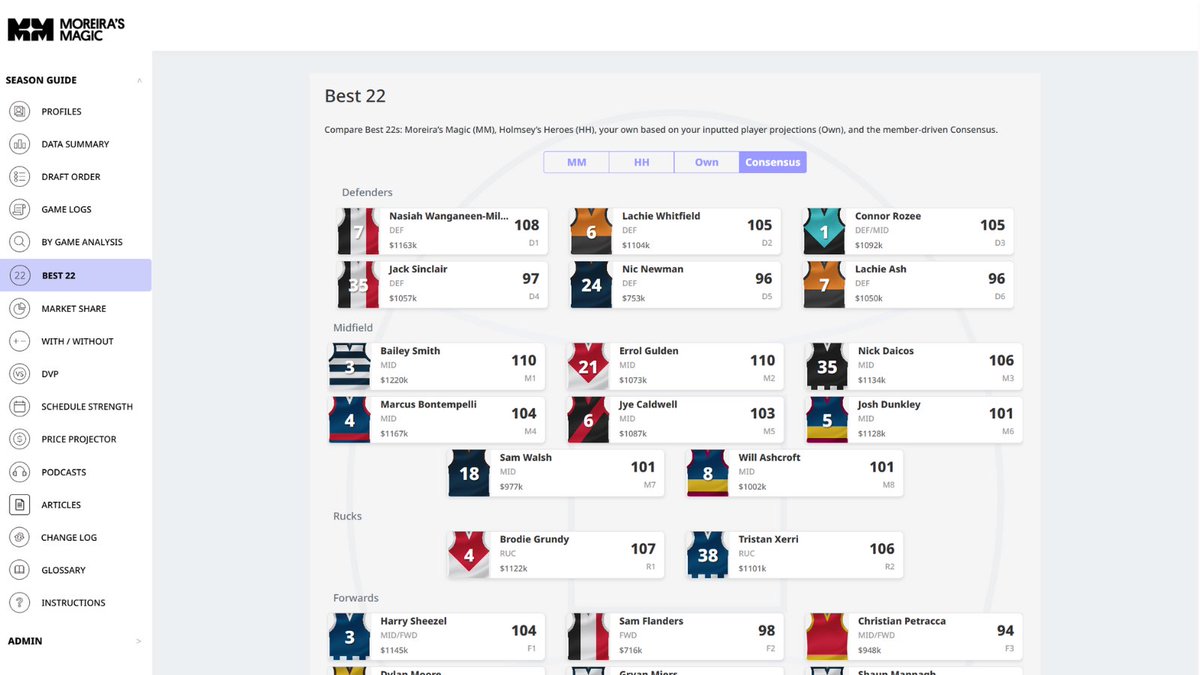Click Nick Daicos' jersey number 35

tap(827, 367)
